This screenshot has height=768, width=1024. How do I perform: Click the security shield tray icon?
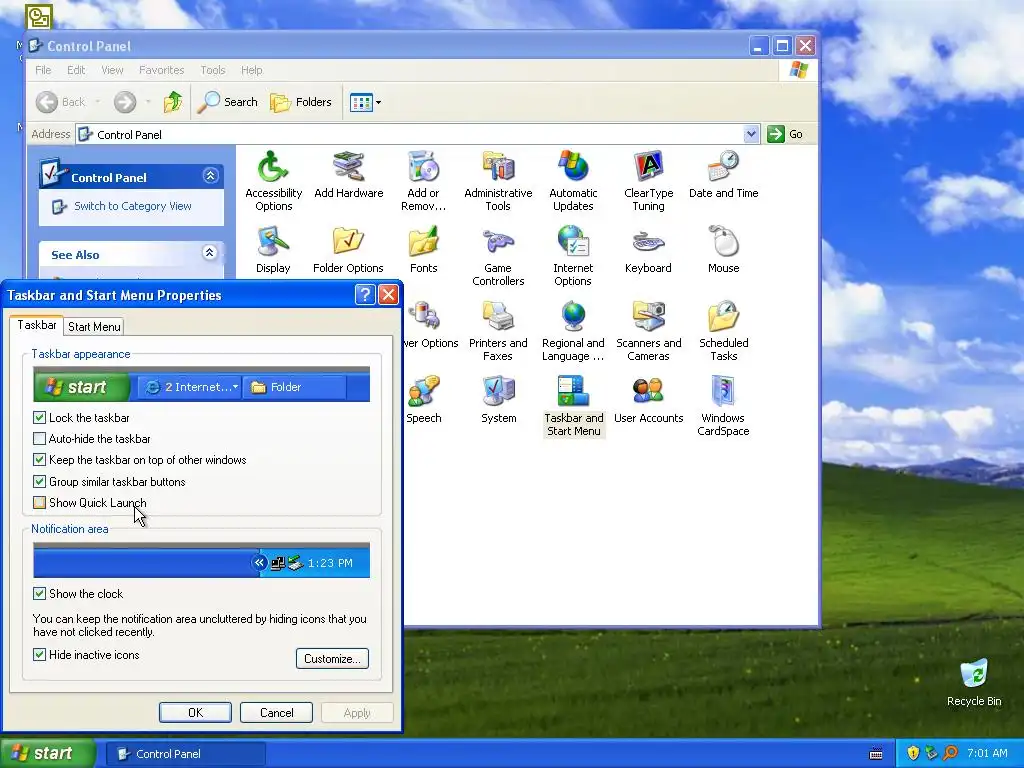(913, 753)
